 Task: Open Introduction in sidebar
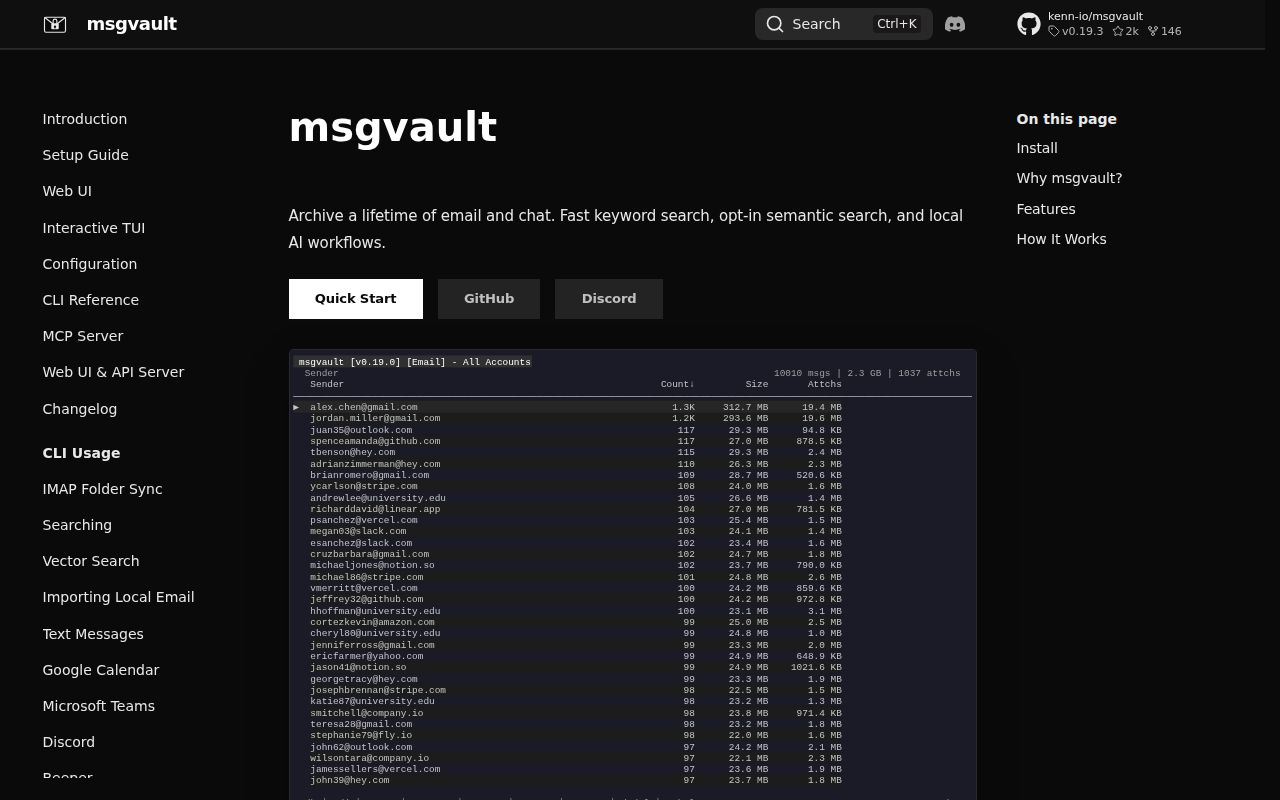coord(85,119)
